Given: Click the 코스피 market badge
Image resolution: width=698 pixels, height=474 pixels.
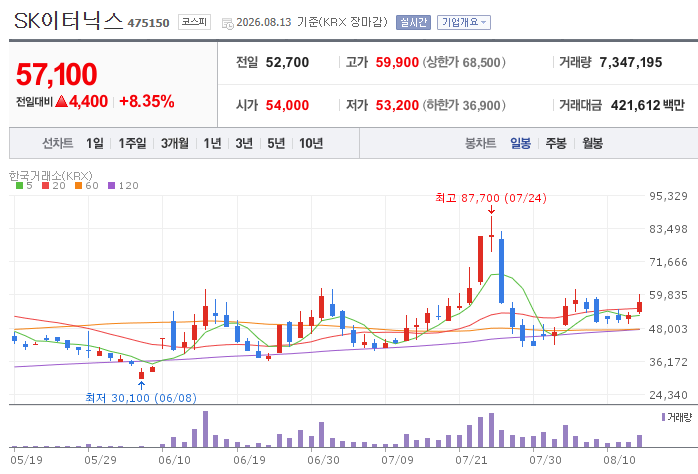Looking at the screenshot, I should [195, 22].
